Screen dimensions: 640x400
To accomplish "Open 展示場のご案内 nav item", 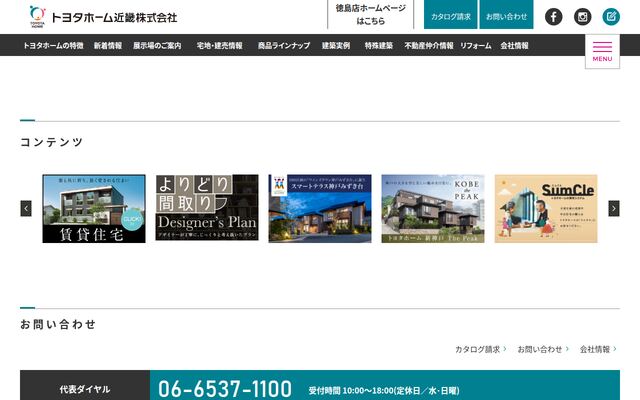I will (x=157, y=46).
